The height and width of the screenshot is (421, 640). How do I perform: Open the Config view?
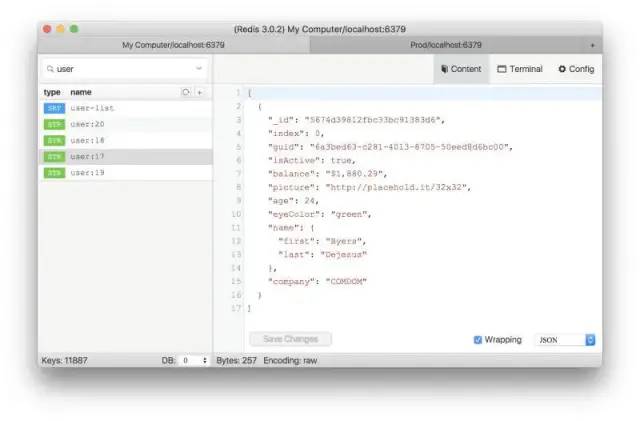coord(576,69)
